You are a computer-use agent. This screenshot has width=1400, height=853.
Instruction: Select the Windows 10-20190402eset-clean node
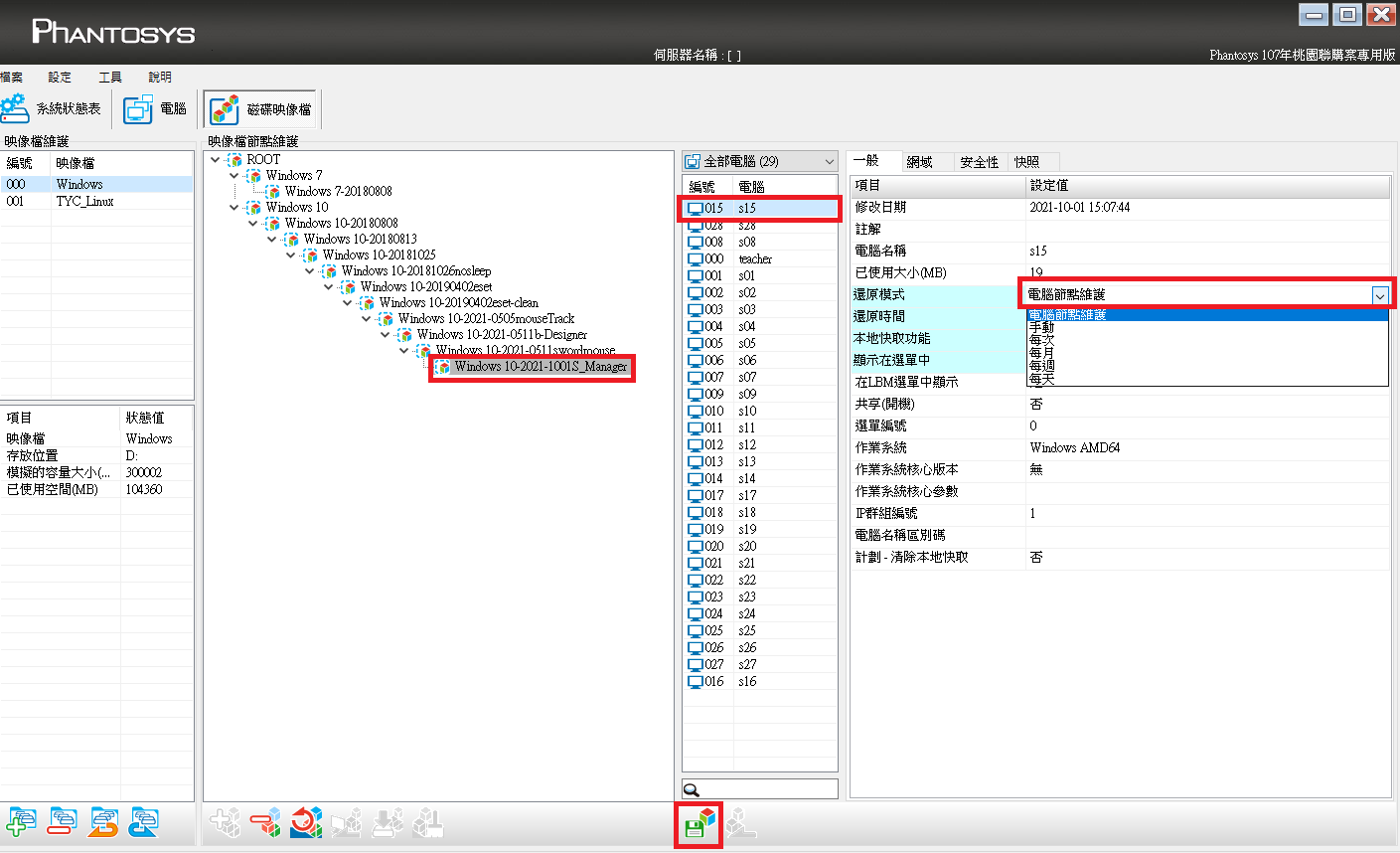458,302
